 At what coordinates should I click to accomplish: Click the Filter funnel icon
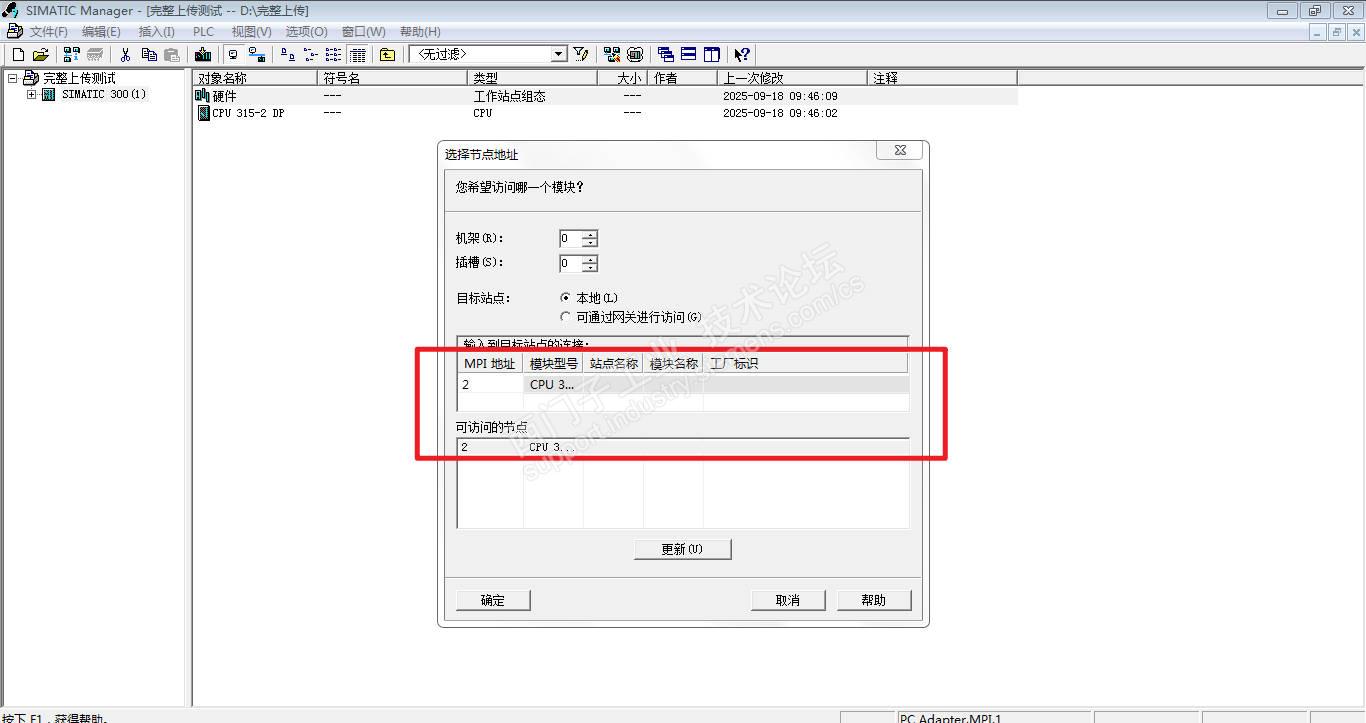tap(581, 55)
